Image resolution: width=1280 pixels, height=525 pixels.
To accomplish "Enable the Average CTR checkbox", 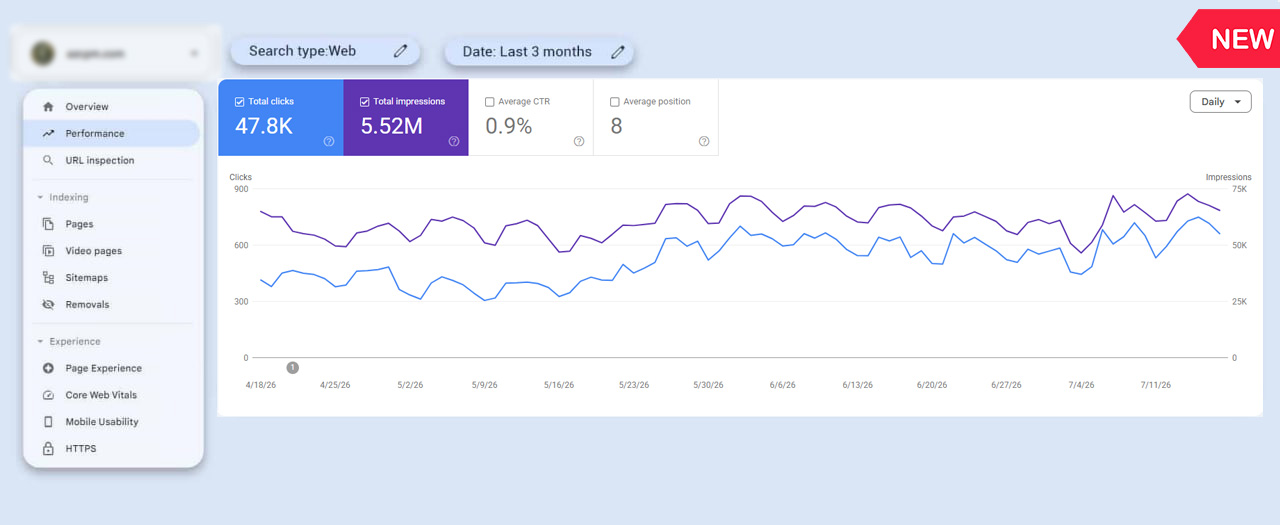I will click(489, 101).
